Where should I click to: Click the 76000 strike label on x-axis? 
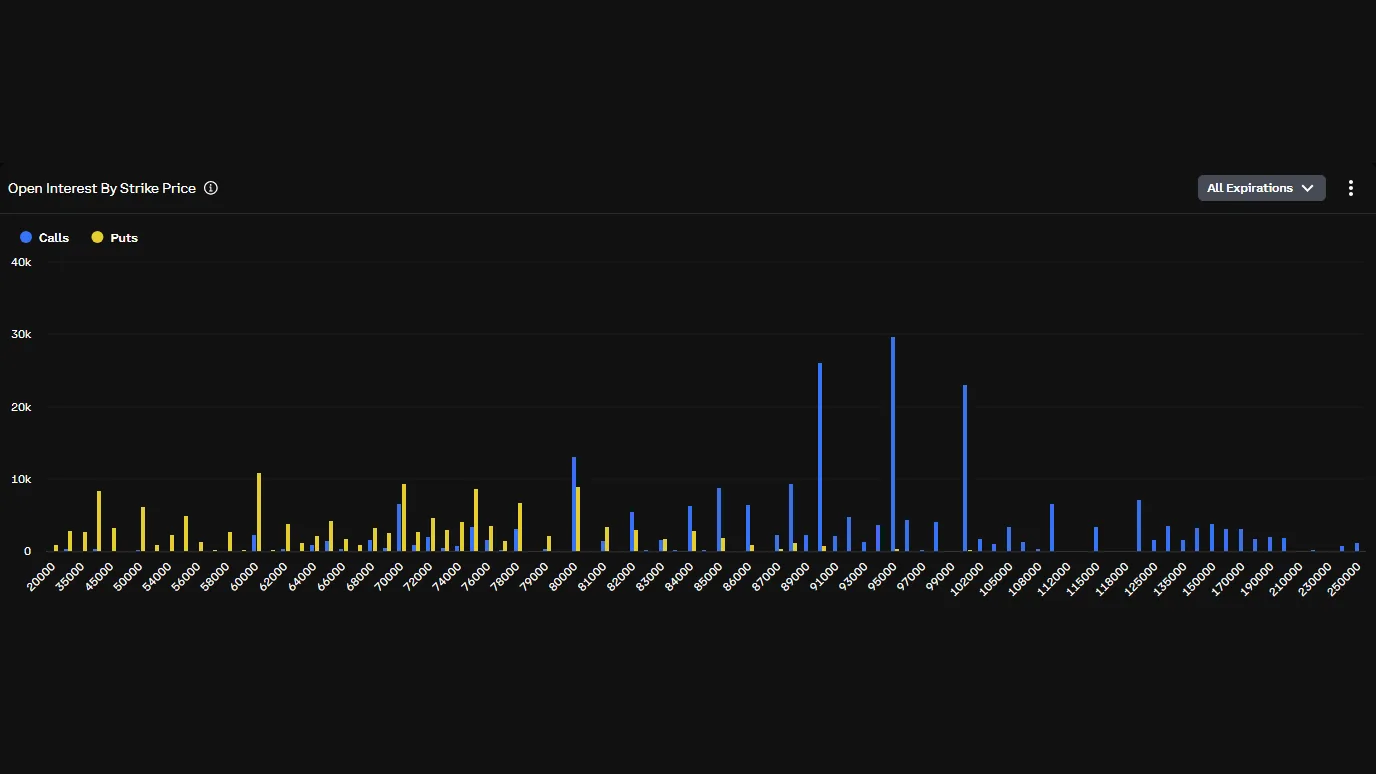(x=477, y=576)
